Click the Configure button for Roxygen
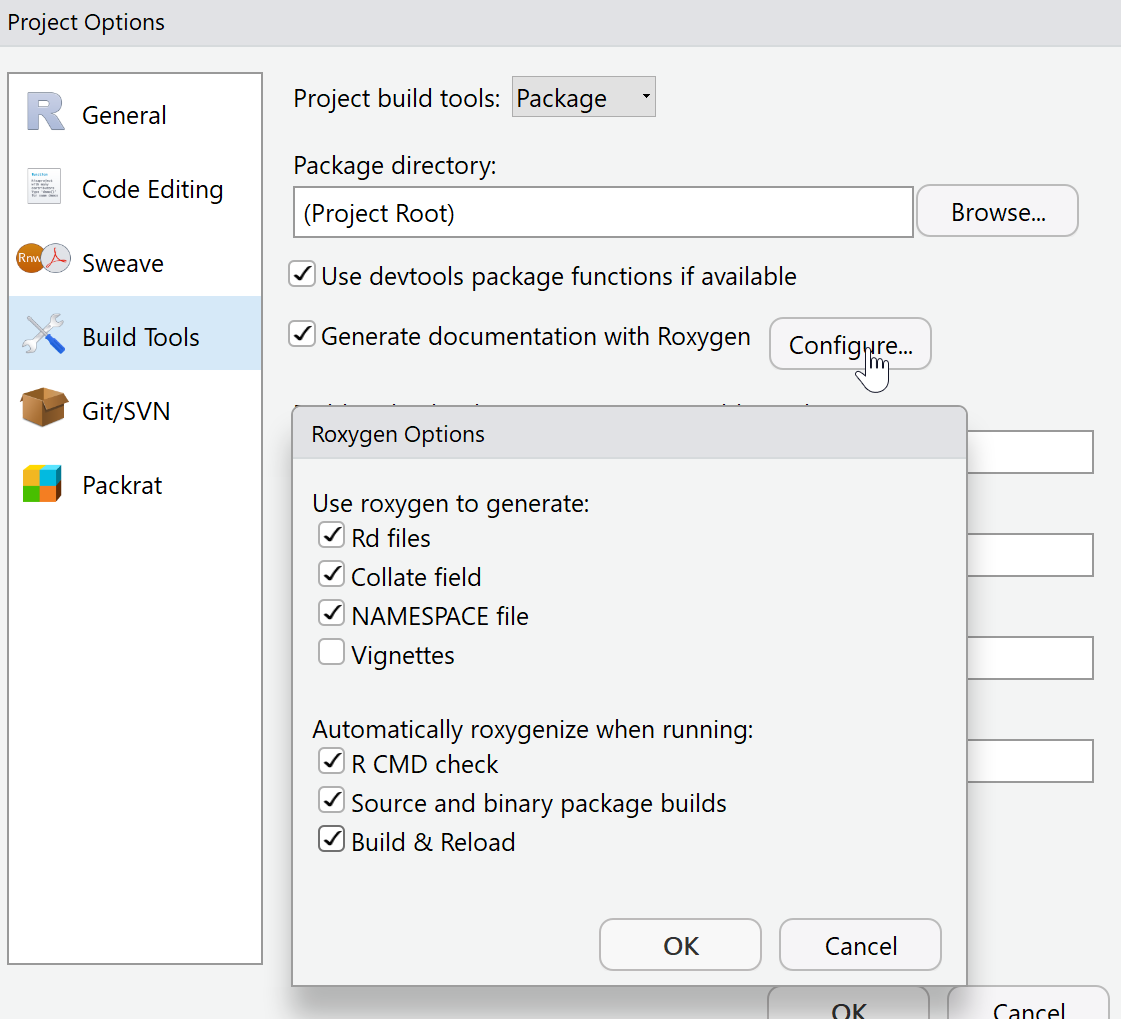Image resolution: width=1121 pixels, height=1019 pixels. (x=849, y=343)
